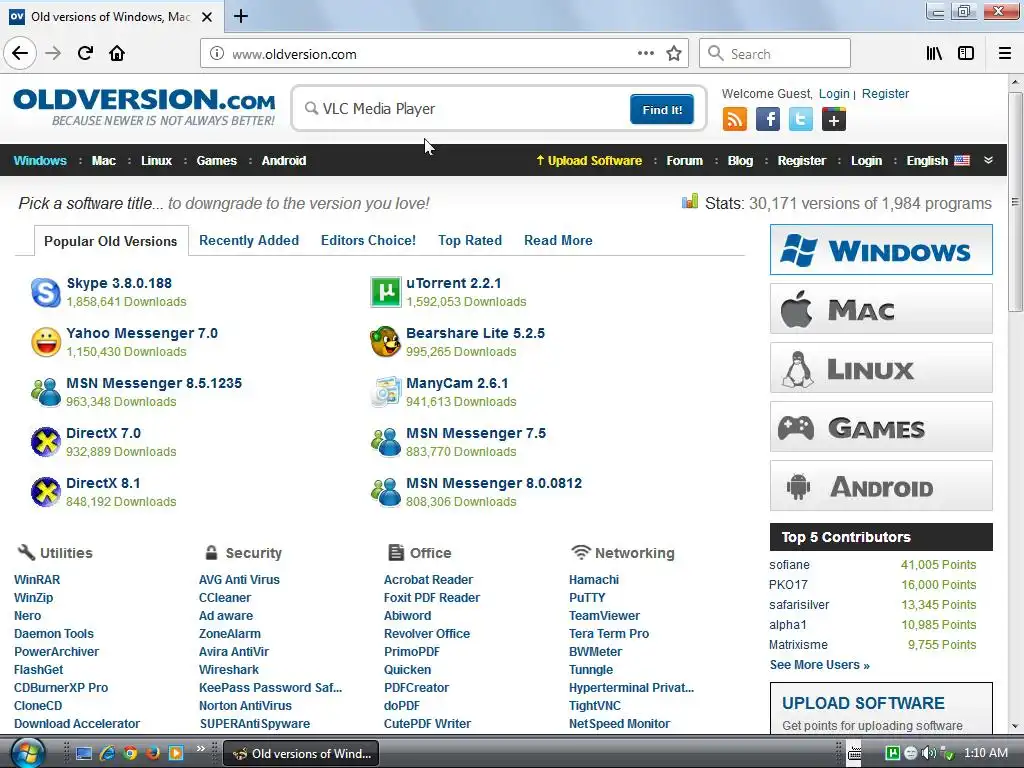Image resolution: width=1024 pixels, height=768 pixels.
Task: Open the Foxit PDF Reader link
Action: pos(432,598)
